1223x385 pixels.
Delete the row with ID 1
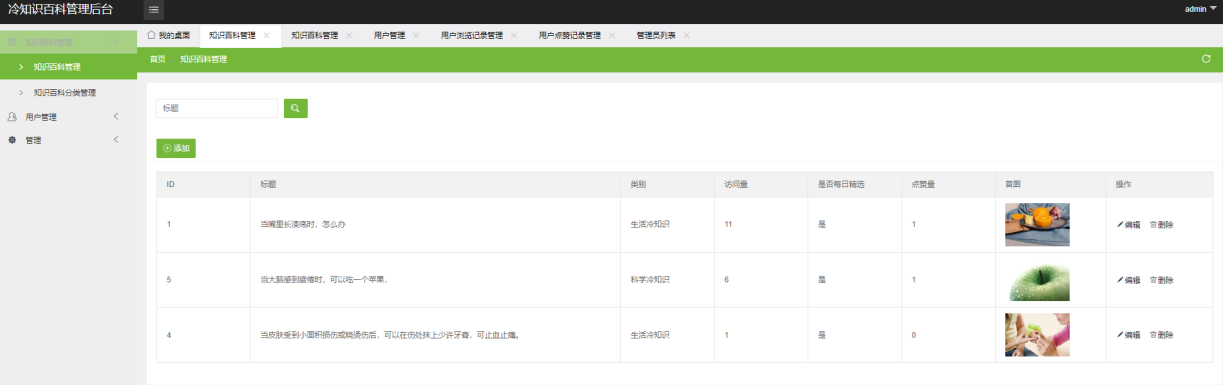point(1162,225)
